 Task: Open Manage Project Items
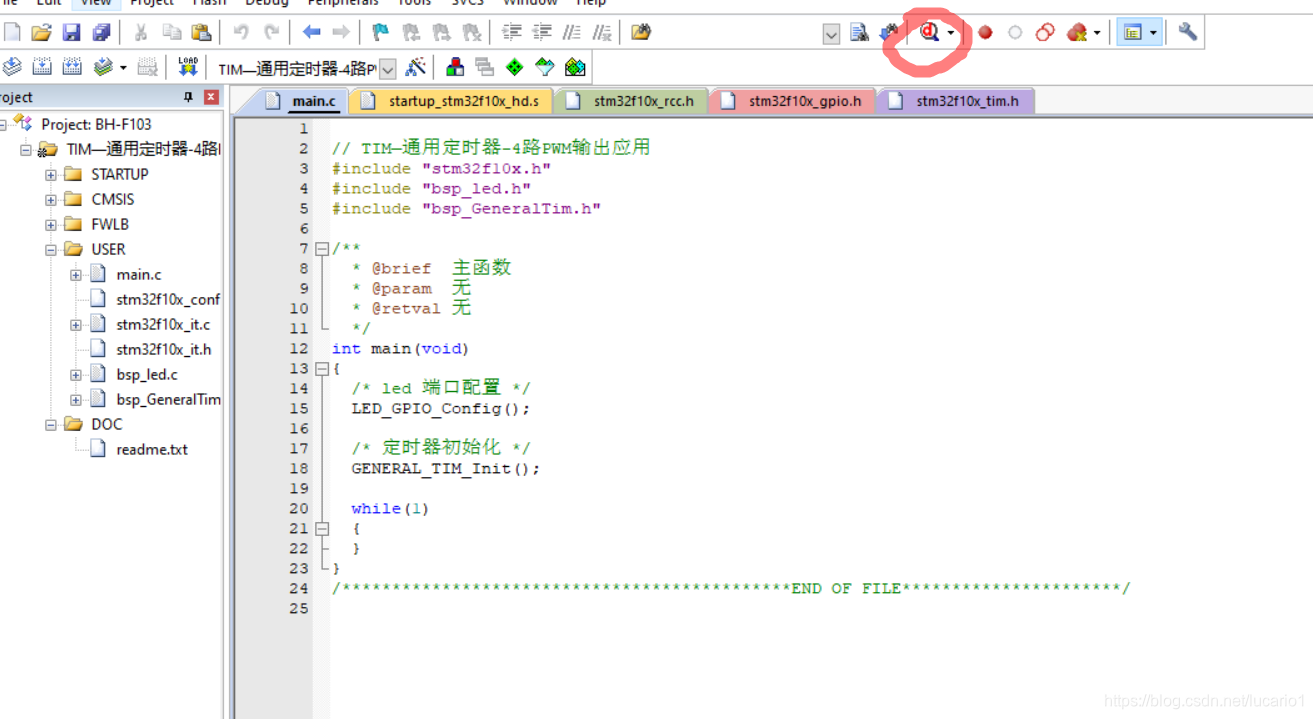pos(455,67)
